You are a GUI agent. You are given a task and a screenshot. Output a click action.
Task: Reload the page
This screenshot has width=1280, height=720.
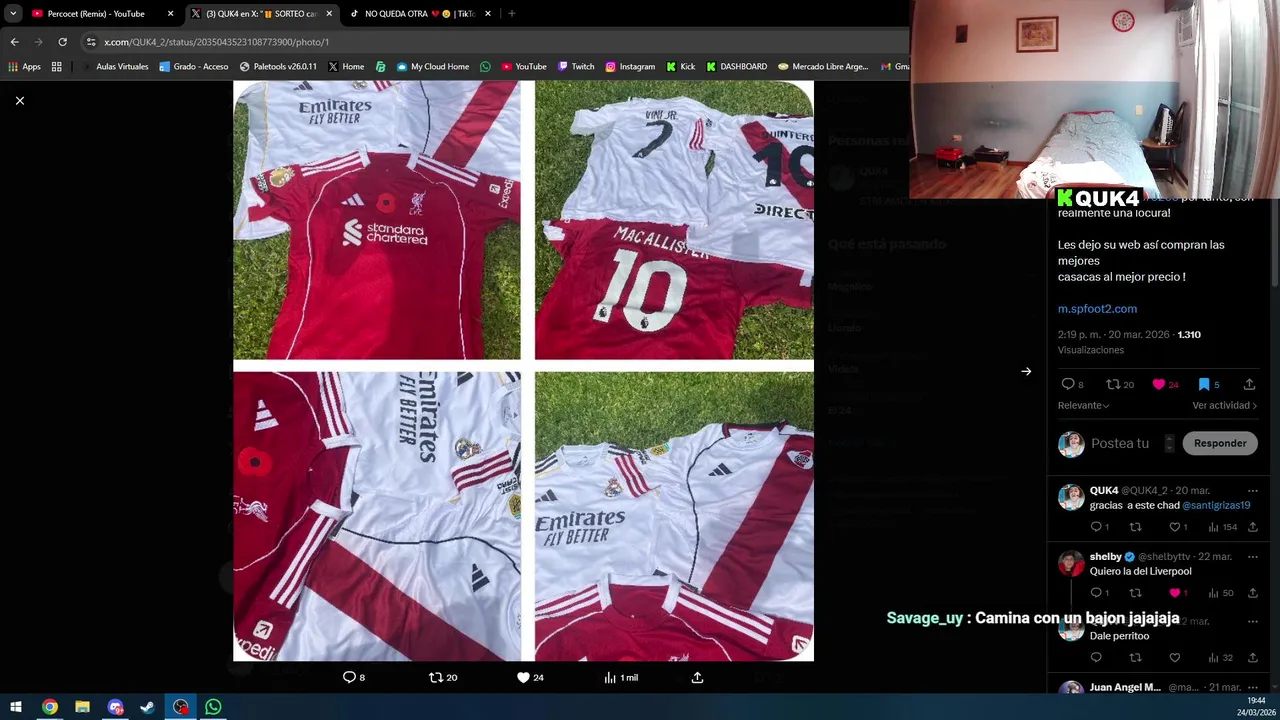coord(62,42)
